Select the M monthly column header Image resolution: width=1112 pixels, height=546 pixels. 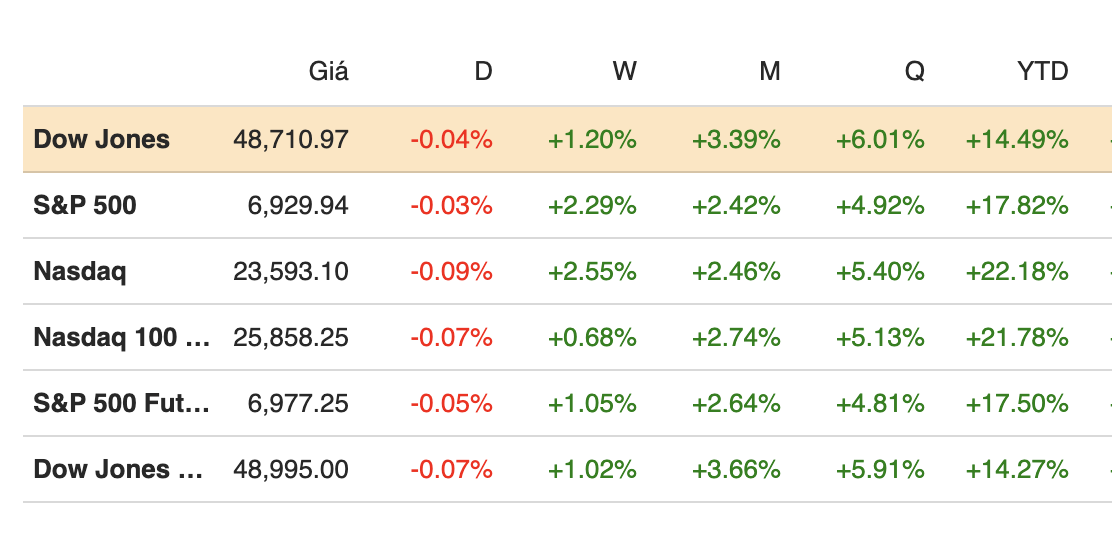769,71
